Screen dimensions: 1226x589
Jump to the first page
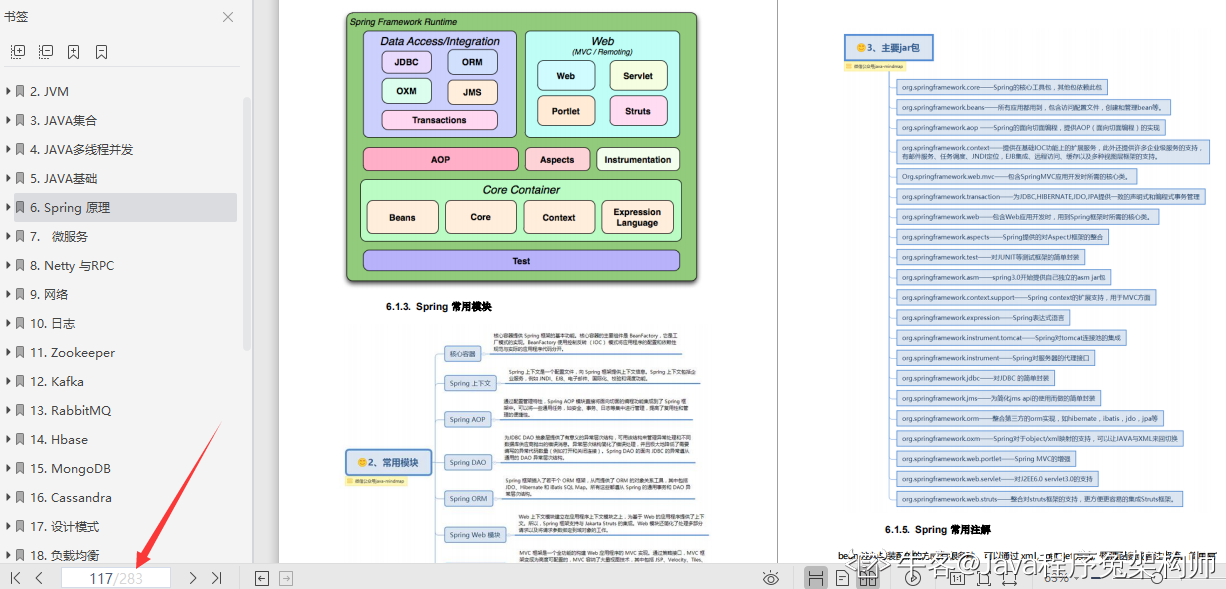[15, 578]
